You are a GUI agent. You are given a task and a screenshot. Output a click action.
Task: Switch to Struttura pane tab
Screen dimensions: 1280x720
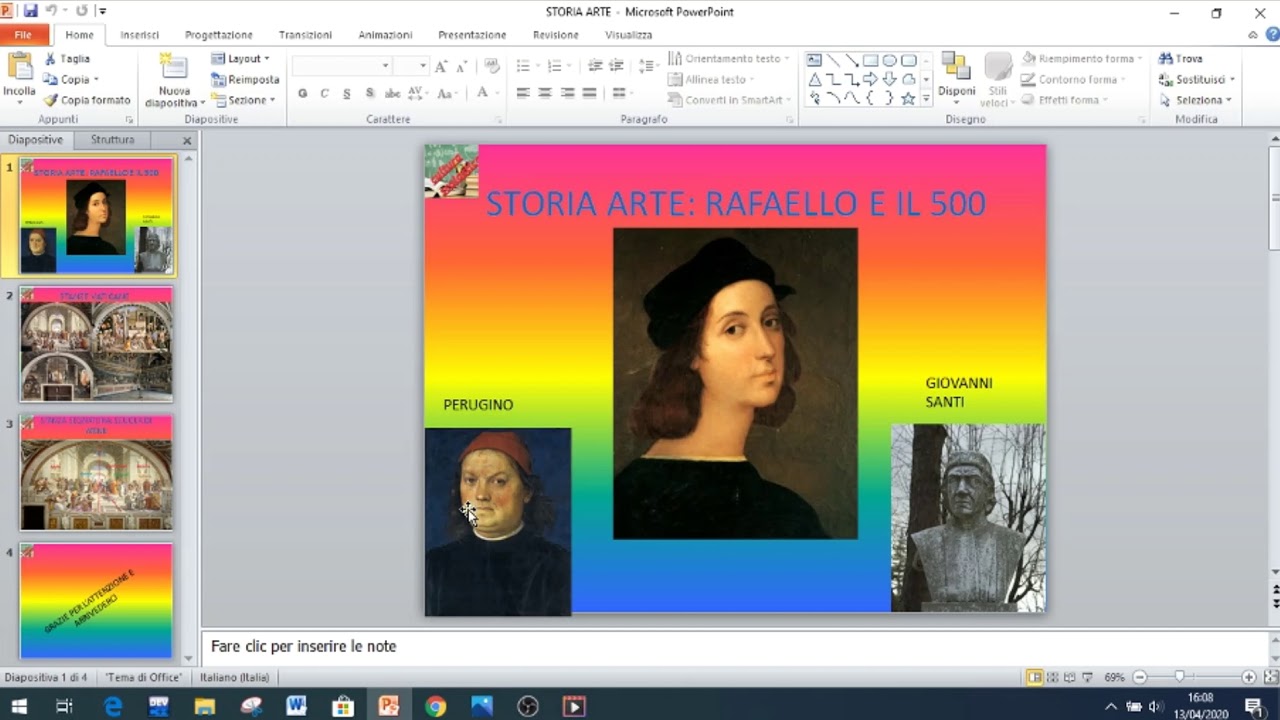point(112,140)
